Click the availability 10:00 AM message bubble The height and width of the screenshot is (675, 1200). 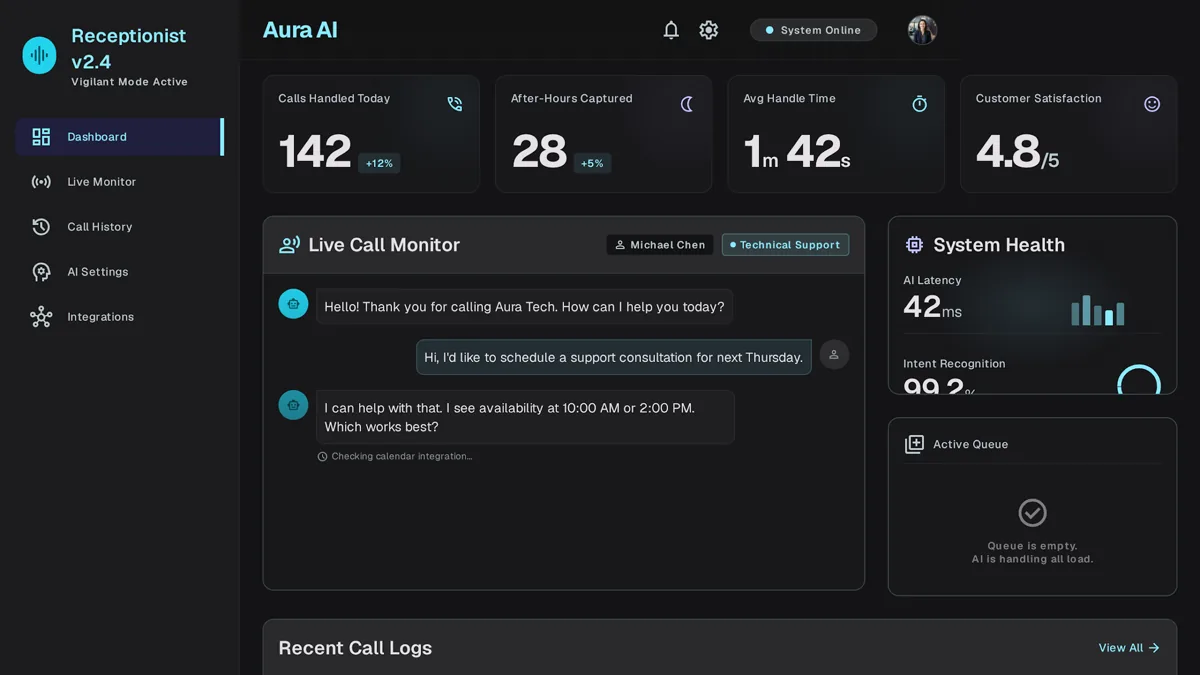tap(525, 417)
